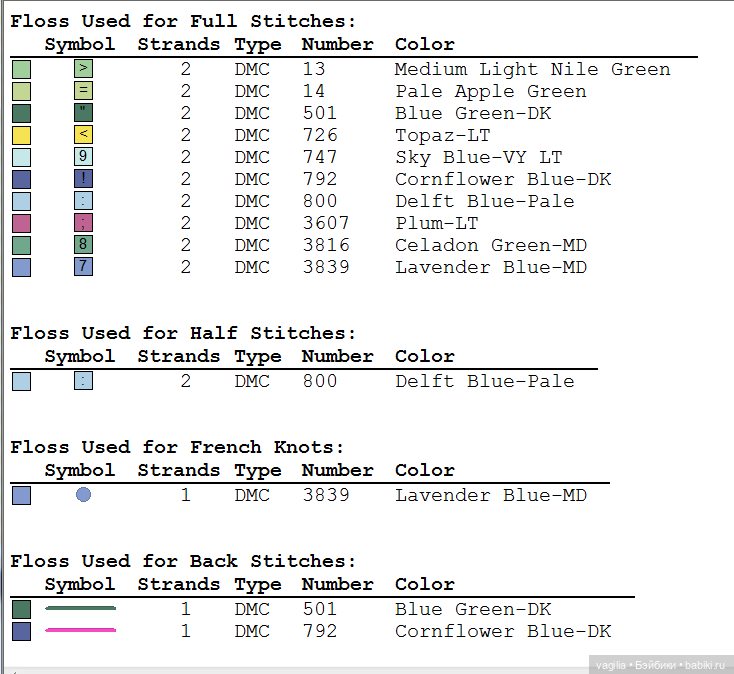Select the pink back stitch line symbol

(80, 631)
